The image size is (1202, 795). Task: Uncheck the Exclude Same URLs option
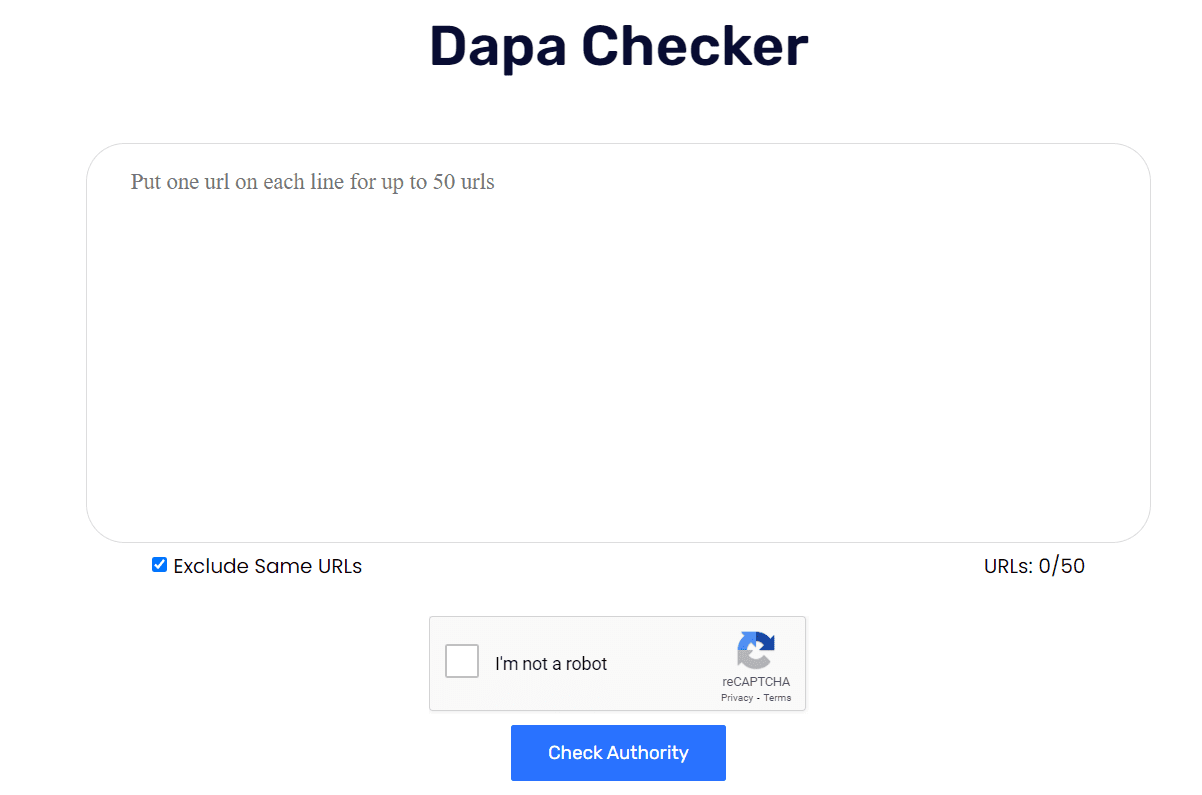(159, 564)
